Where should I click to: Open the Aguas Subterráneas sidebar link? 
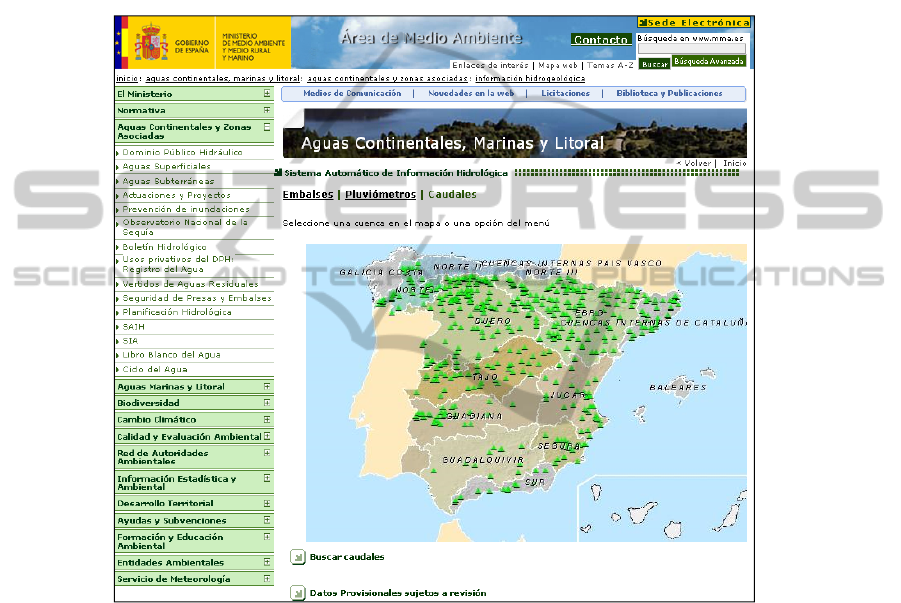[x=168, y=181]
